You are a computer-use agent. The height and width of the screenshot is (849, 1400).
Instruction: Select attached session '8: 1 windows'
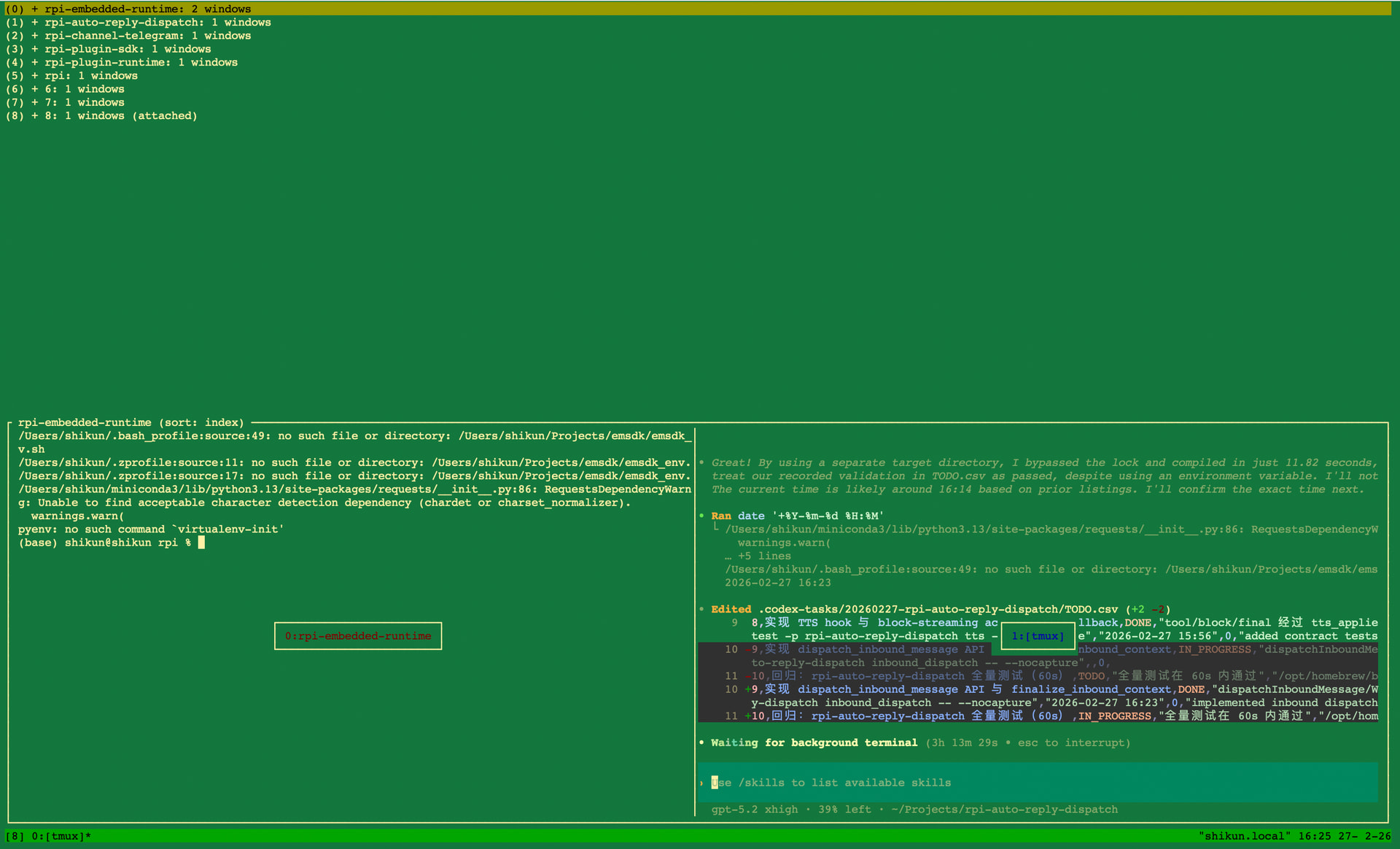point(102,115)
